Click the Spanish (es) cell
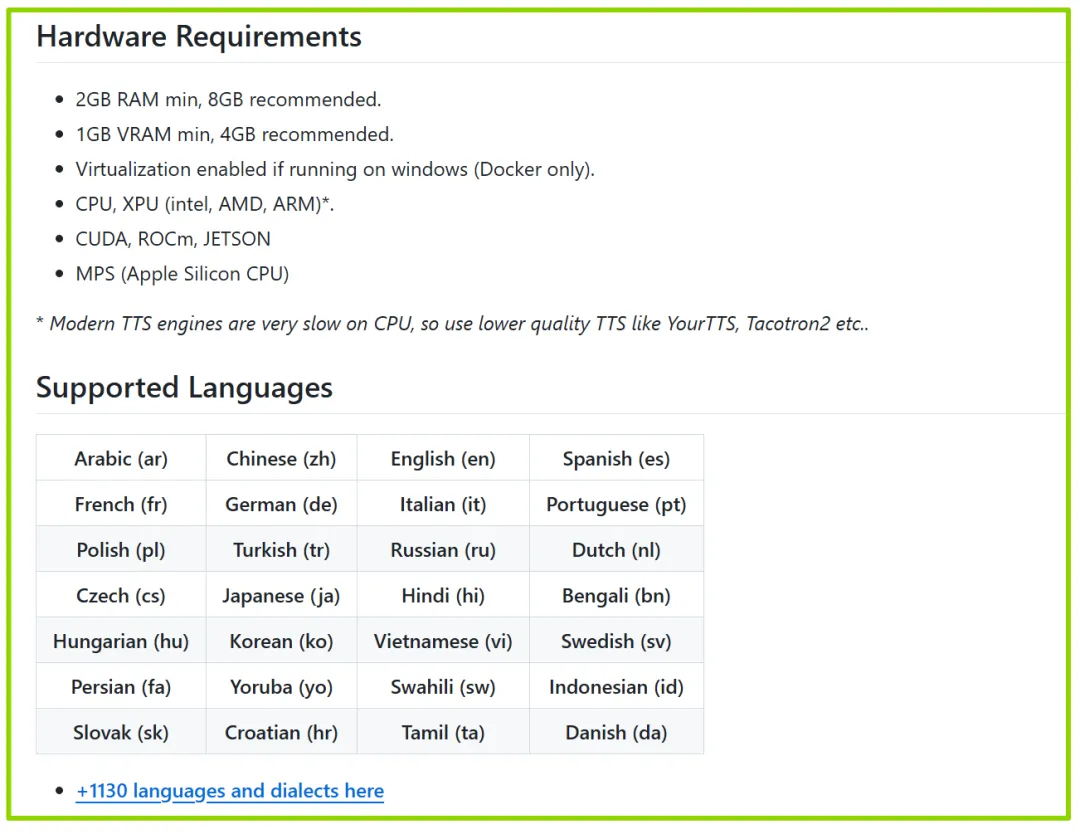This screenshot has width=1080, height=834. [x=616, y=459]
